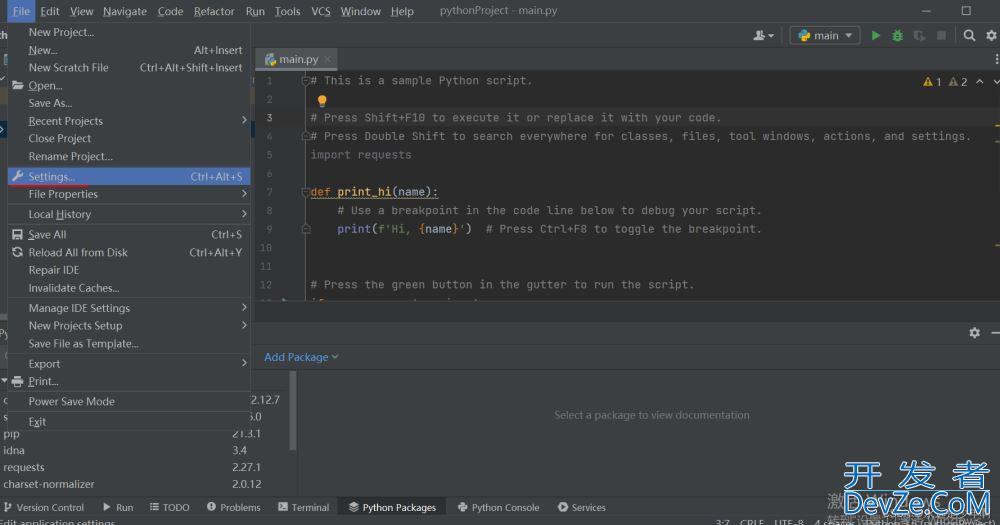Choose Open... from the File menu
Screen dimensions: 1000x525
pyautogui.click(x=129, y=85)
